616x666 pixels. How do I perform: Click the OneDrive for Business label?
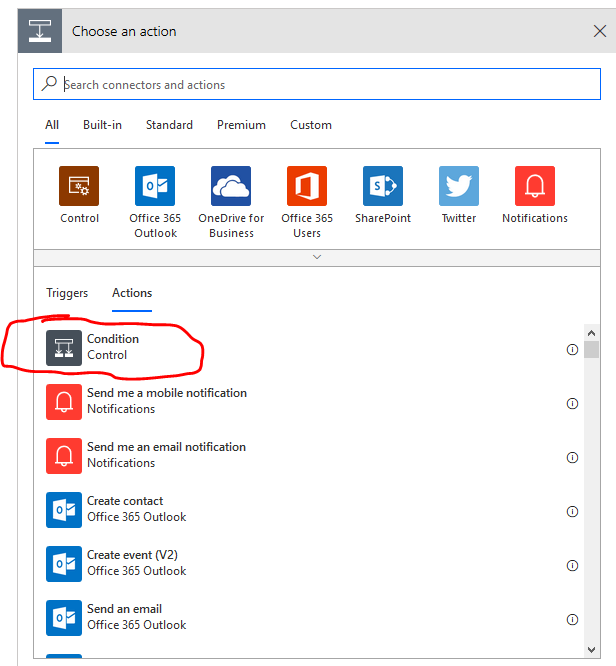[x=231, y=226]
